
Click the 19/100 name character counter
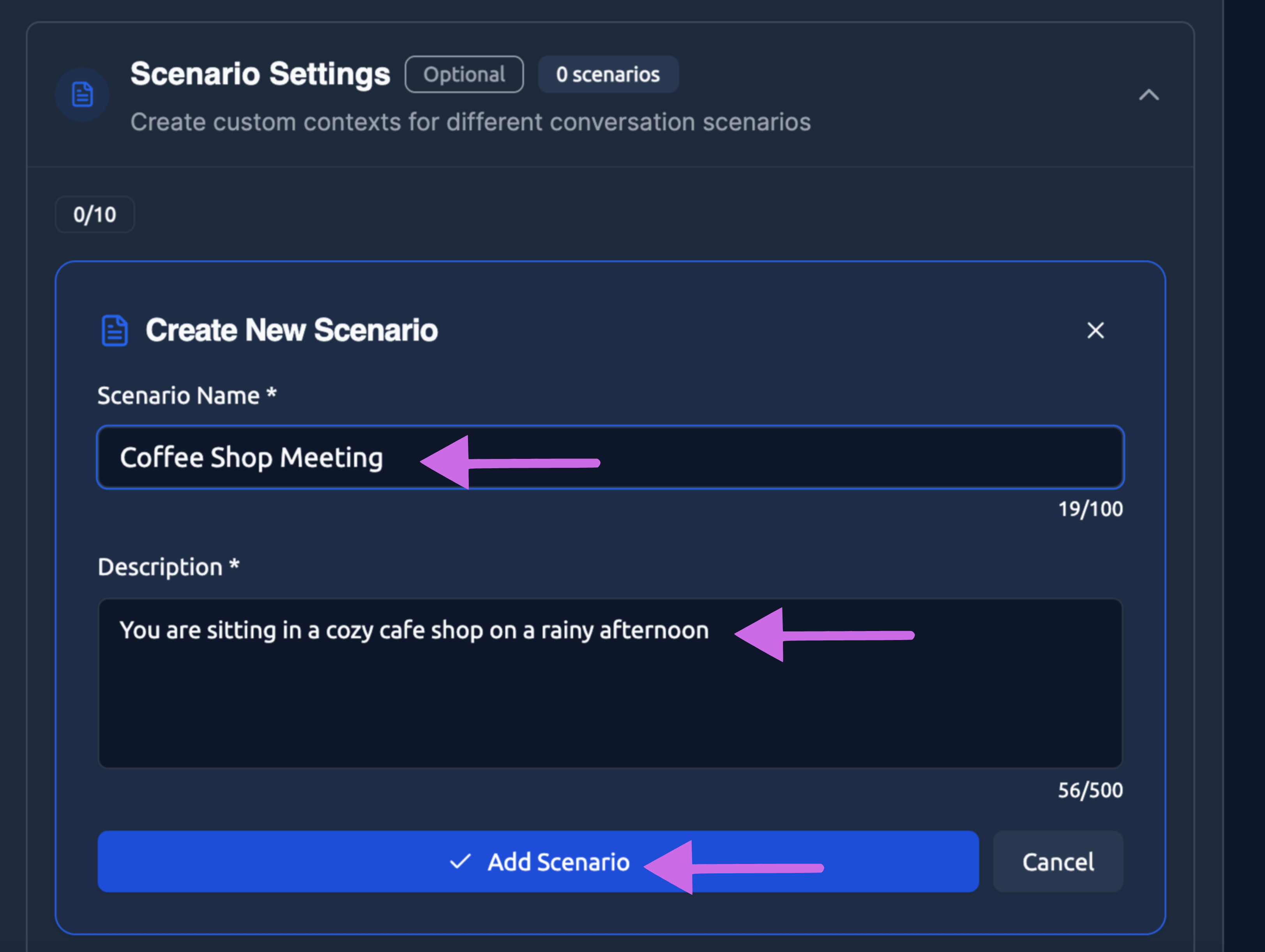click(1090, 509)
